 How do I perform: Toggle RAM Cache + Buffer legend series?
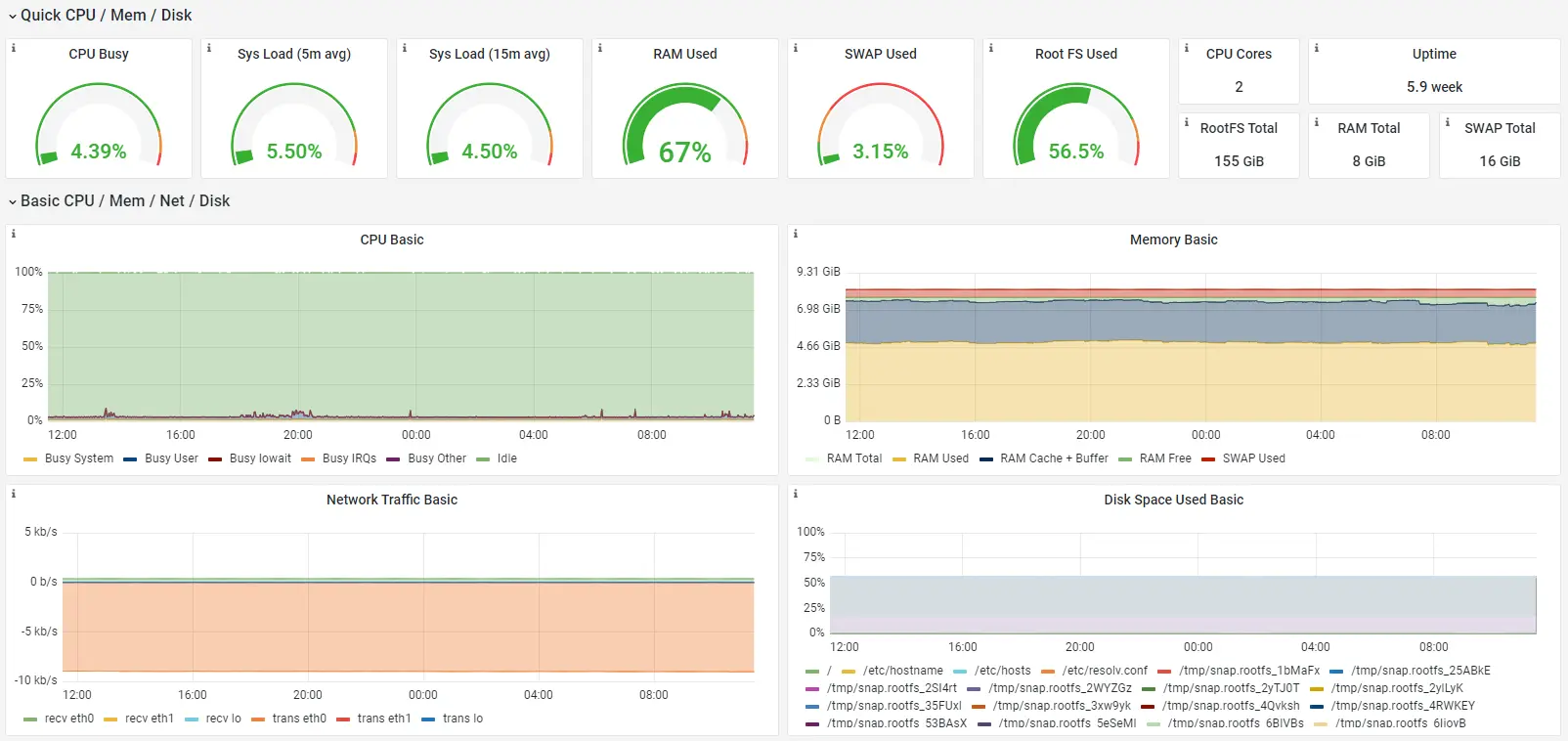pos(1054,458)
